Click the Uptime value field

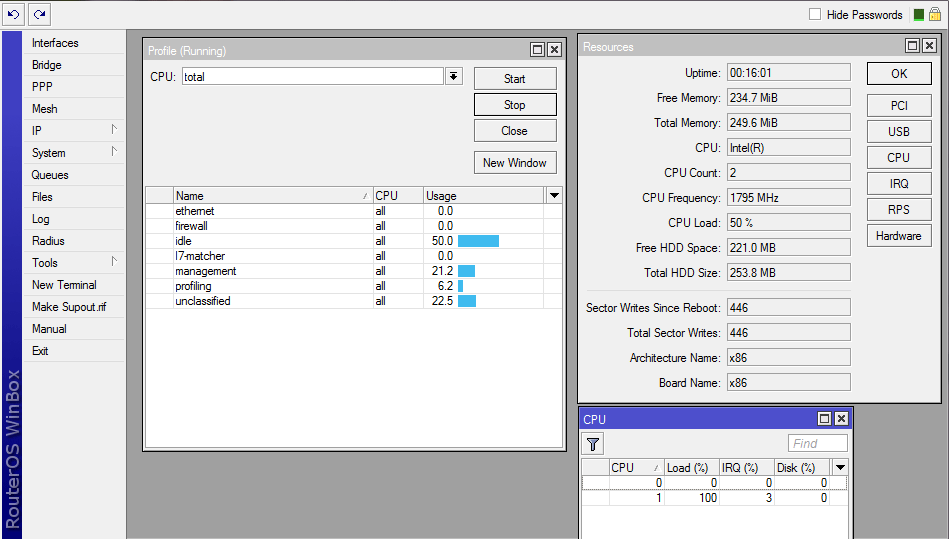[789, 73]
